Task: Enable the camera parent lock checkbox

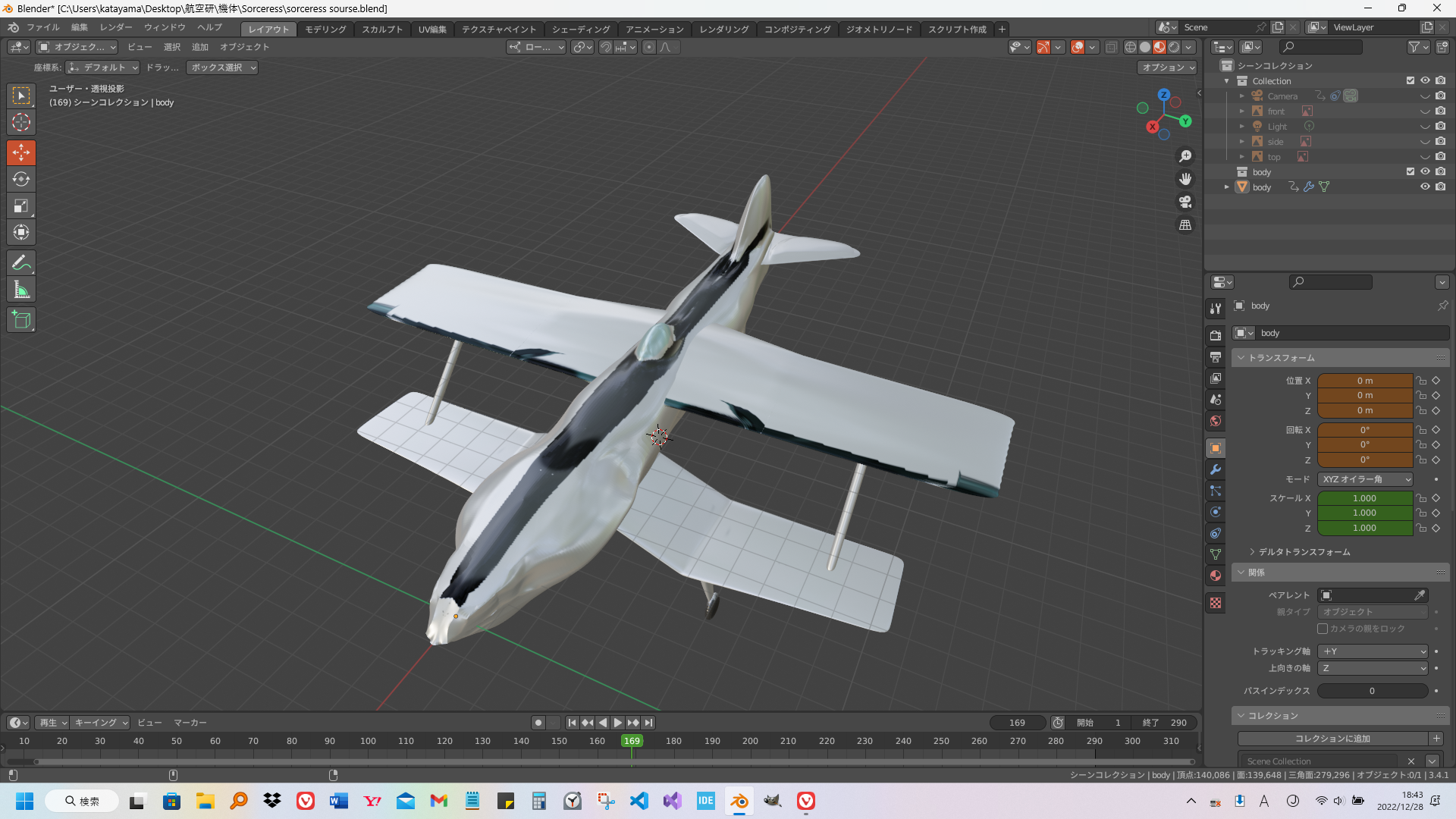Action: point(1323,629)
